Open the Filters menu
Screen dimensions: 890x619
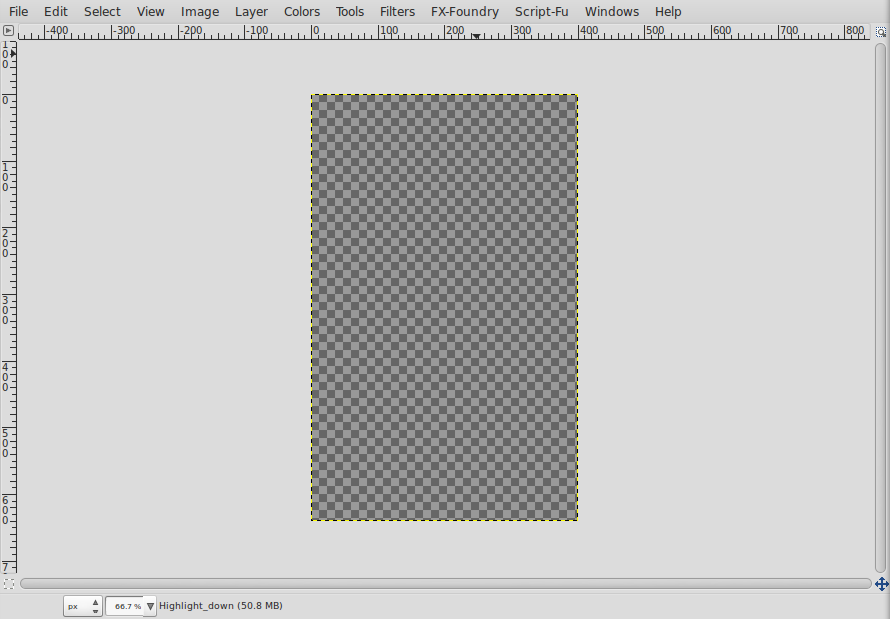[397, 11]
